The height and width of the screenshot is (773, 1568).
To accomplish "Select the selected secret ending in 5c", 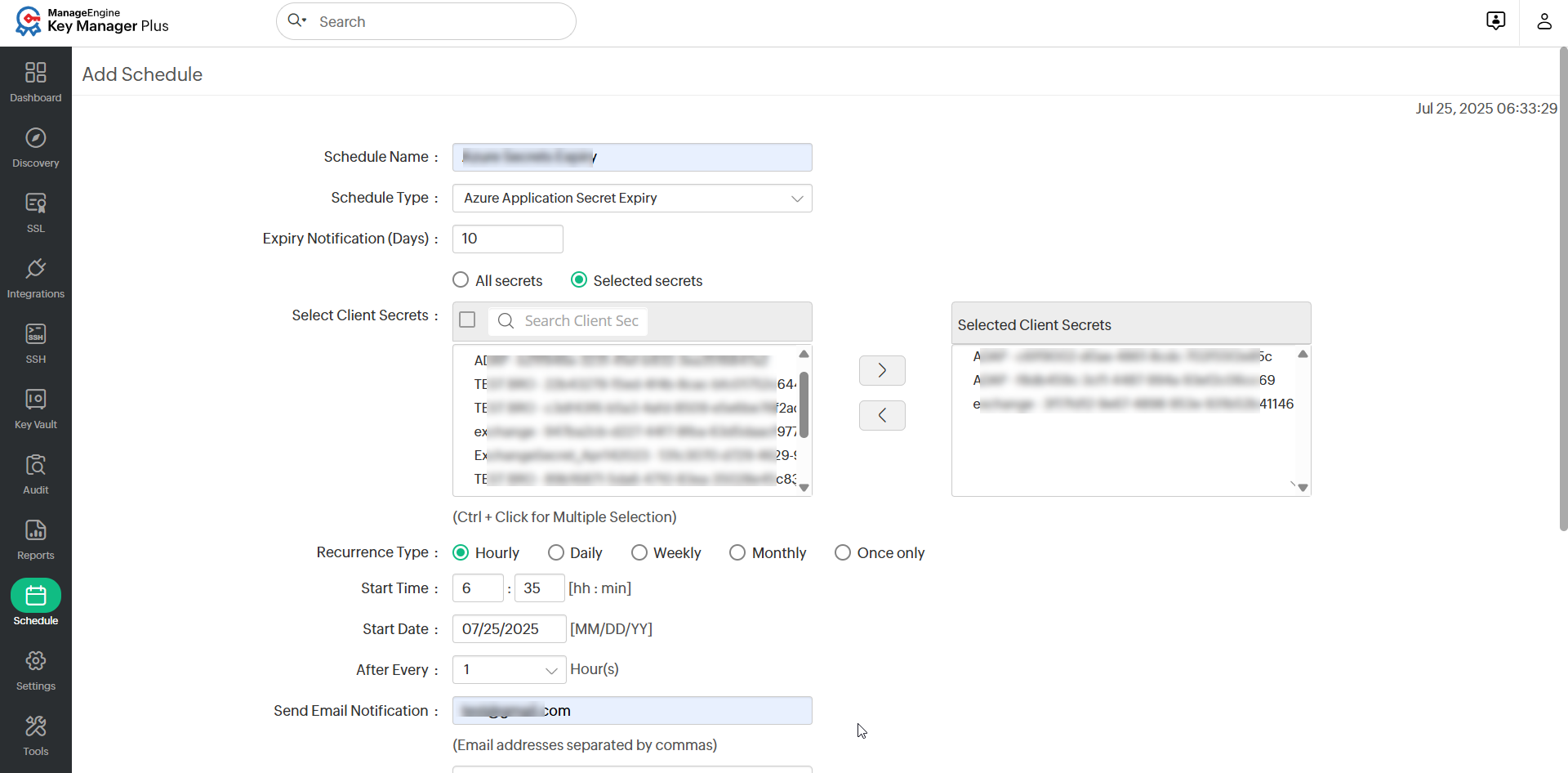I will pos(1122,356).
